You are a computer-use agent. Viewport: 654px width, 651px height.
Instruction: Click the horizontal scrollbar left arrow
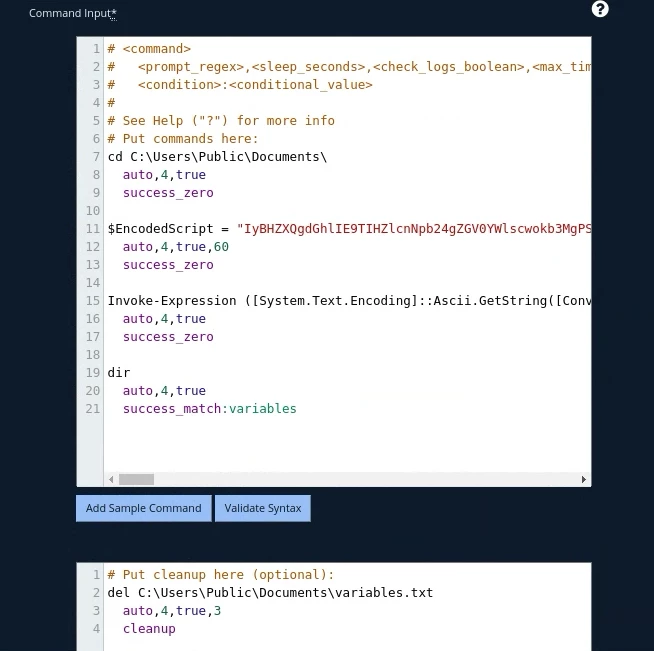[111, 479]
